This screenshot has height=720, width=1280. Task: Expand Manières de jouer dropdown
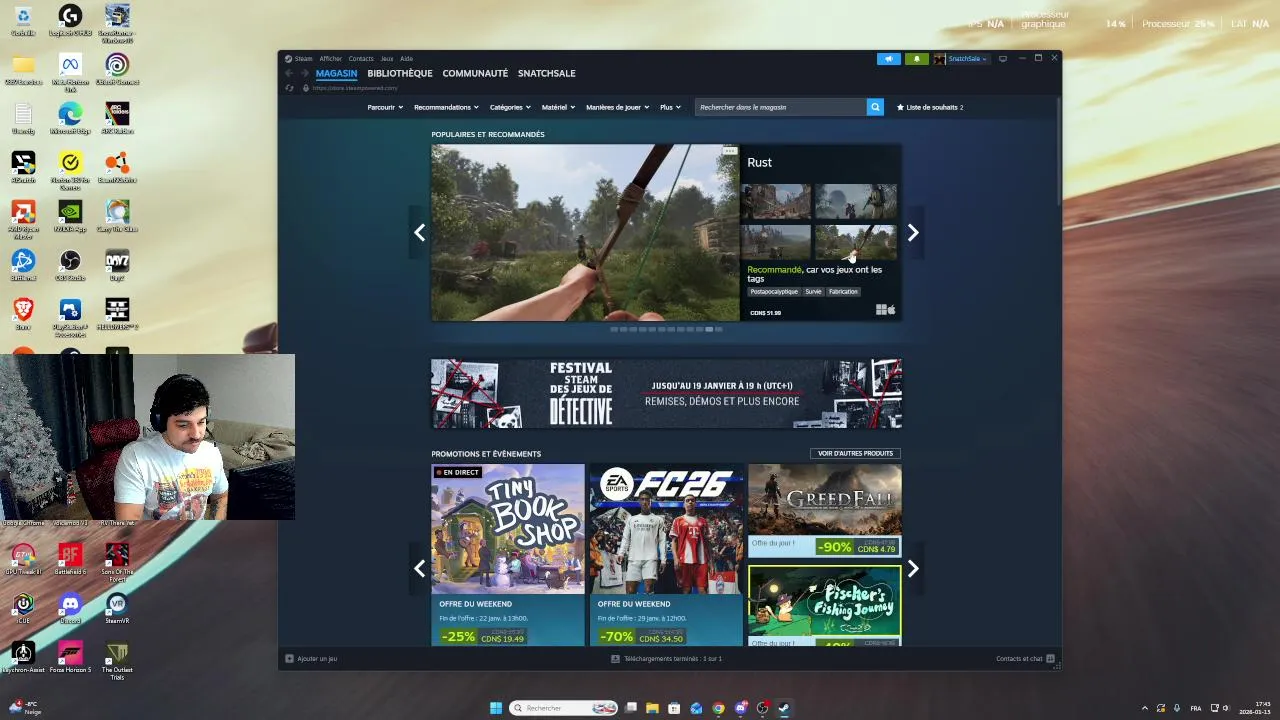tap(617, 107)
